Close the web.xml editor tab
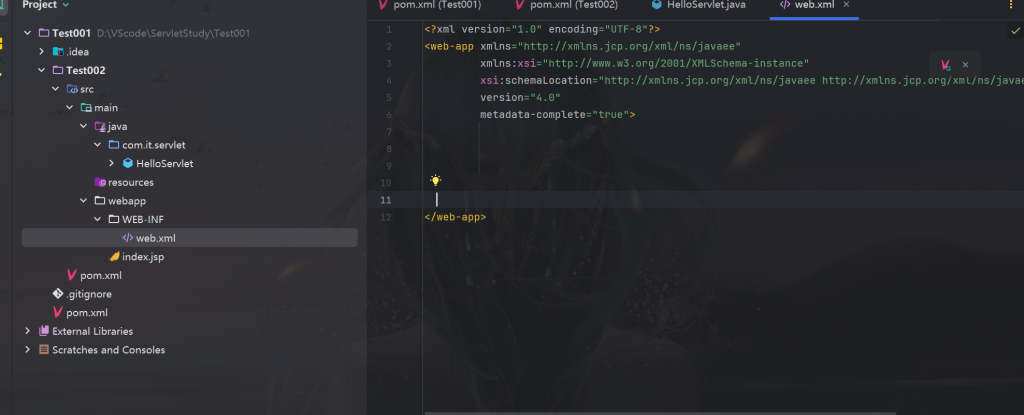The image size is (1024, 415). coord(847,5)
